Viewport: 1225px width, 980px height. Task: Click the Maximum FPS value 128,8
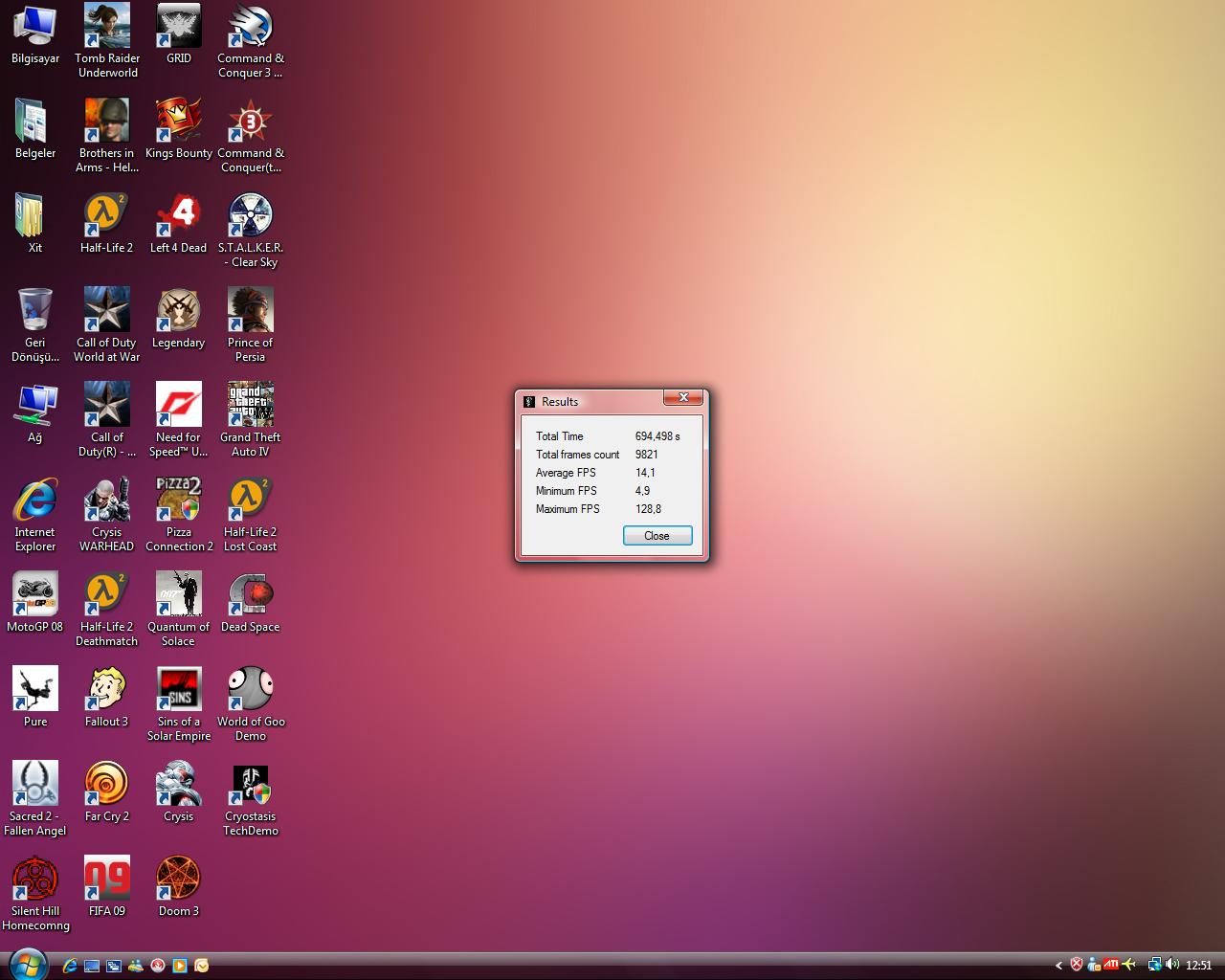coord(649,509)
